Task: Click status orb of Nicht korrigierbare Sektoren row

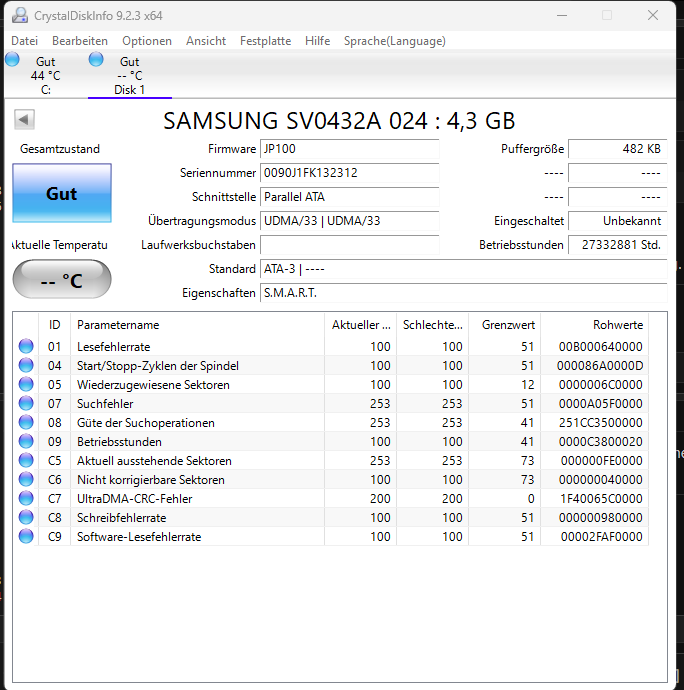Action: click(26, 479)
